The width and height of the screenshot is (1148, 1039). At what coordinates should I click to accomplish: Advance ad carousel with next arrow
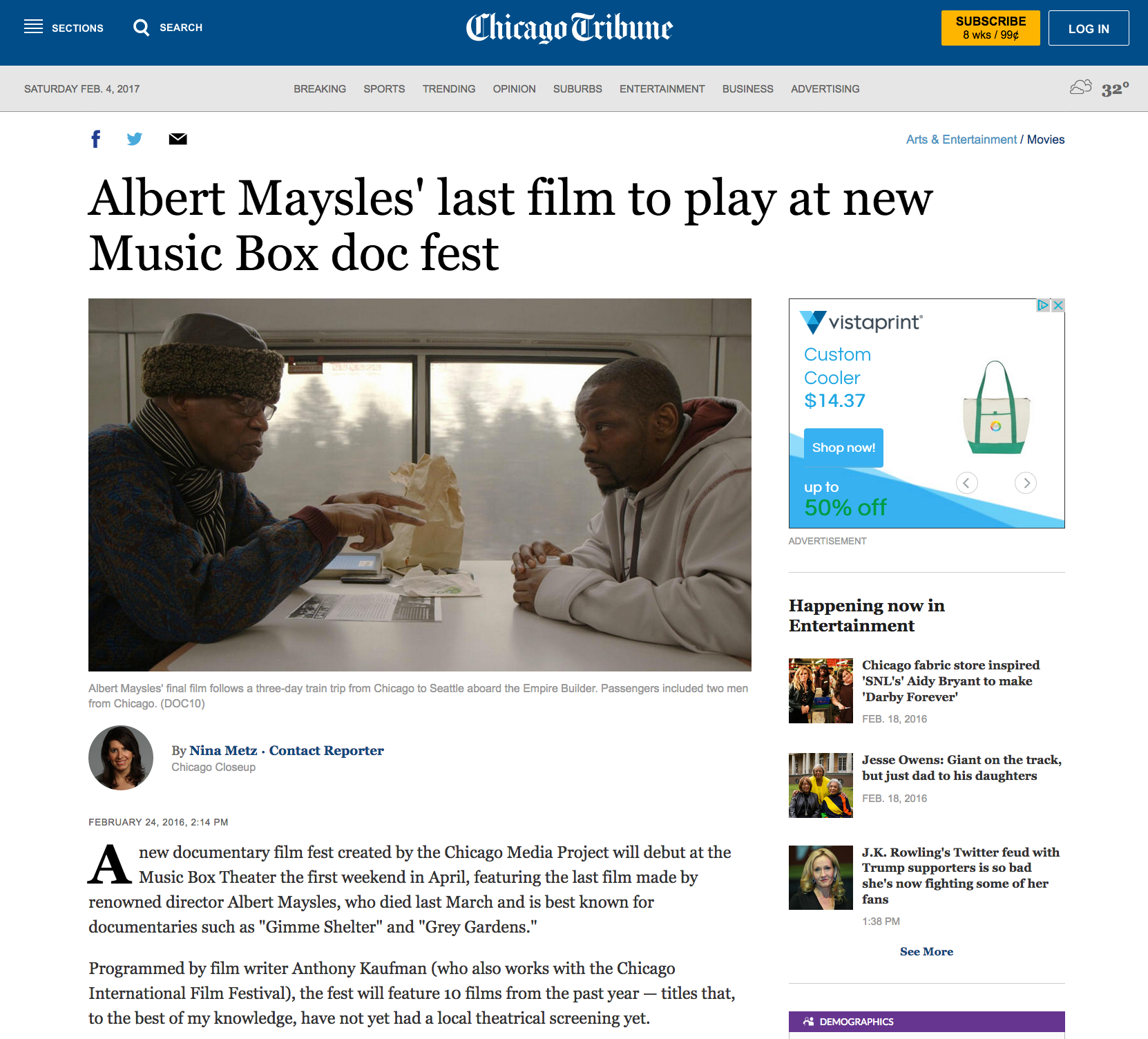[x=1026, y=483]
